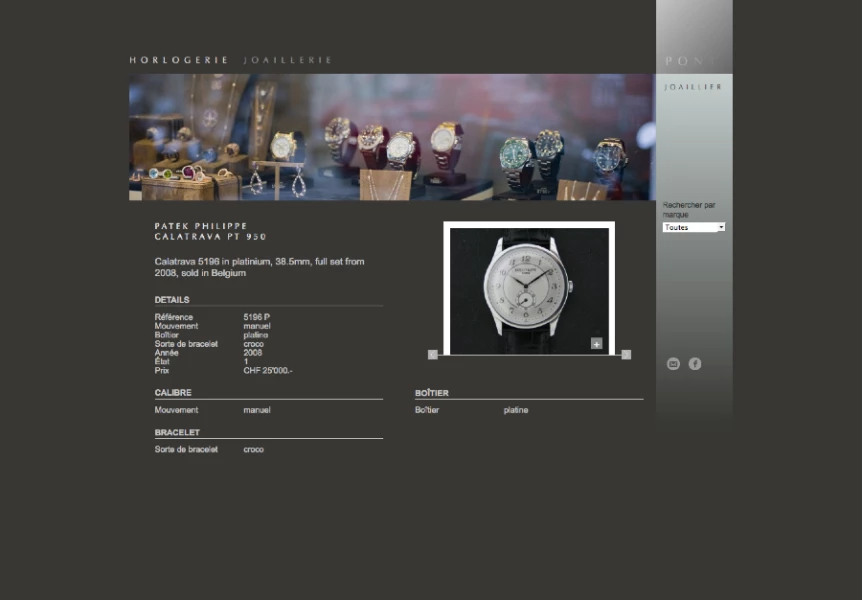Click the BRACELET section heading
Image resolution: width=862 pixels, height=600 pixels.
coord(177,432)
